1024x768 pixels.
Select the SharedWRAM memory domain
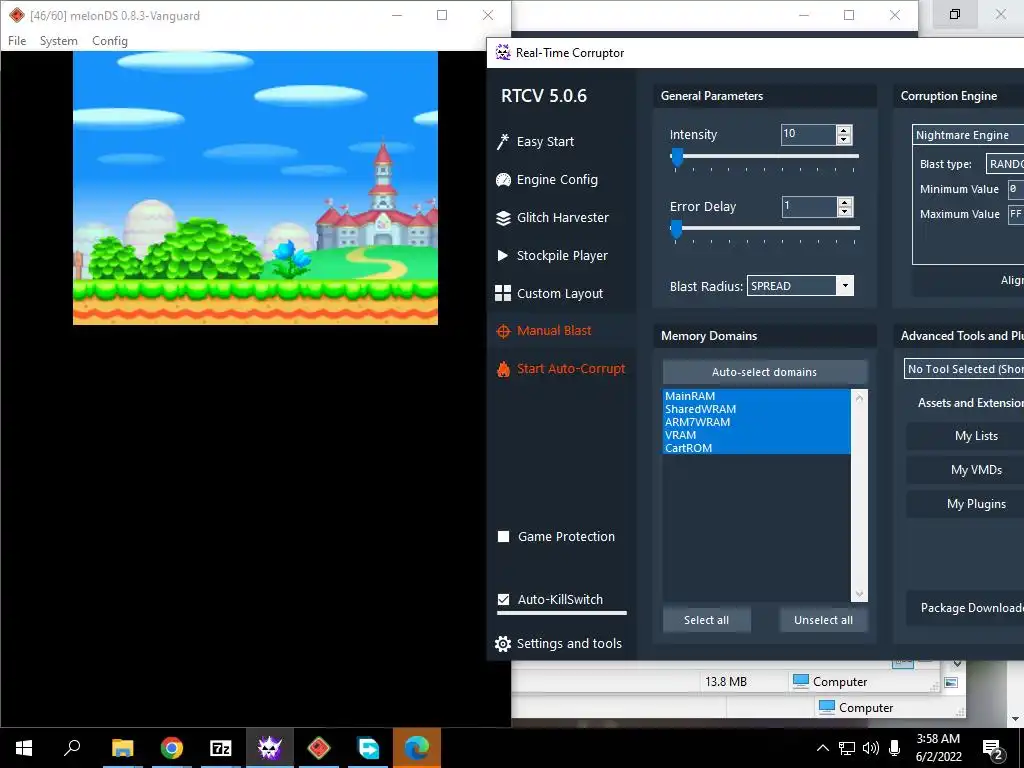756,409
